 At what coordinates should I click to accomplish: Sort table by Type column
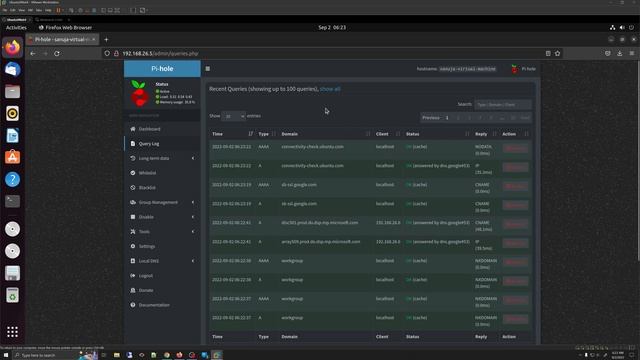[x=267, y=134]
